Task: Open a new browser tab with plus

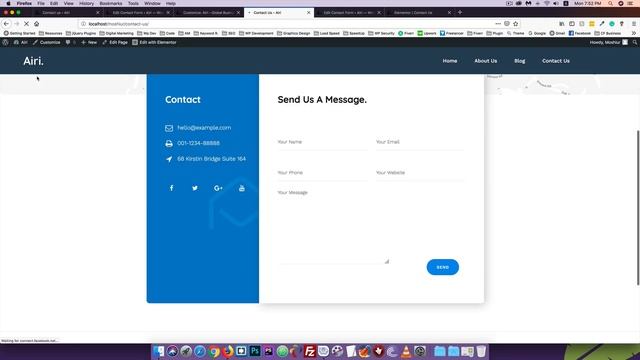Action: 460,13
